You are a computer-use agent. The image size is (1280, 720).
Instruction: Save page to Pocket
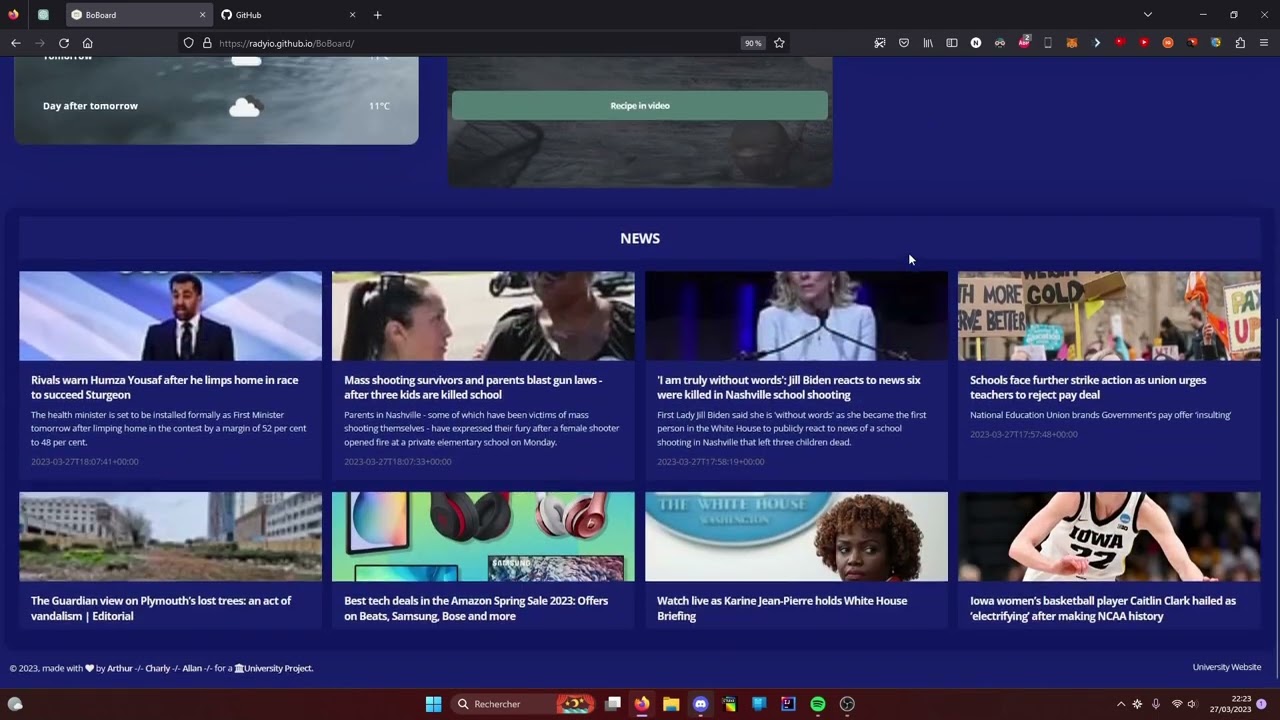[x=904, y=43]
